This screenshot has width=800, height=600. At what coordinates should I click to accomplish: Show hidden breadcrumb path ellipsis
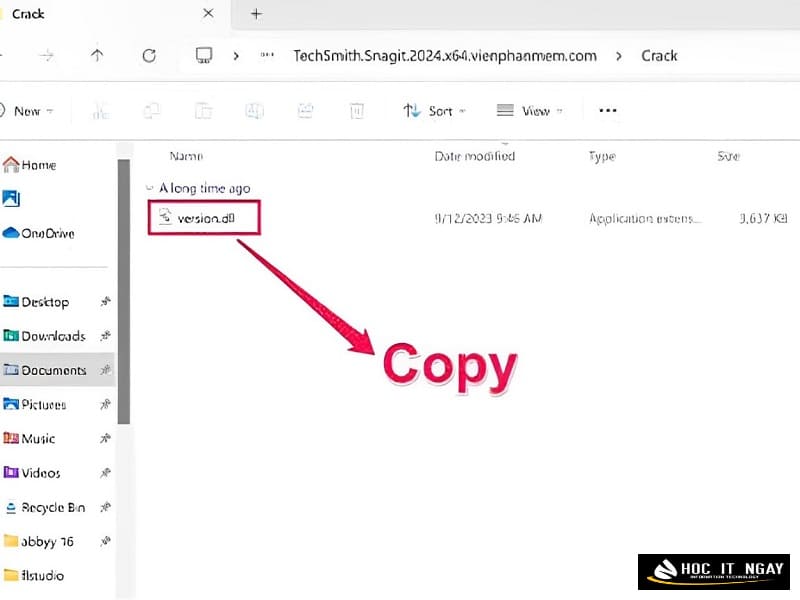pyautogui.click(x=267, y=55)
